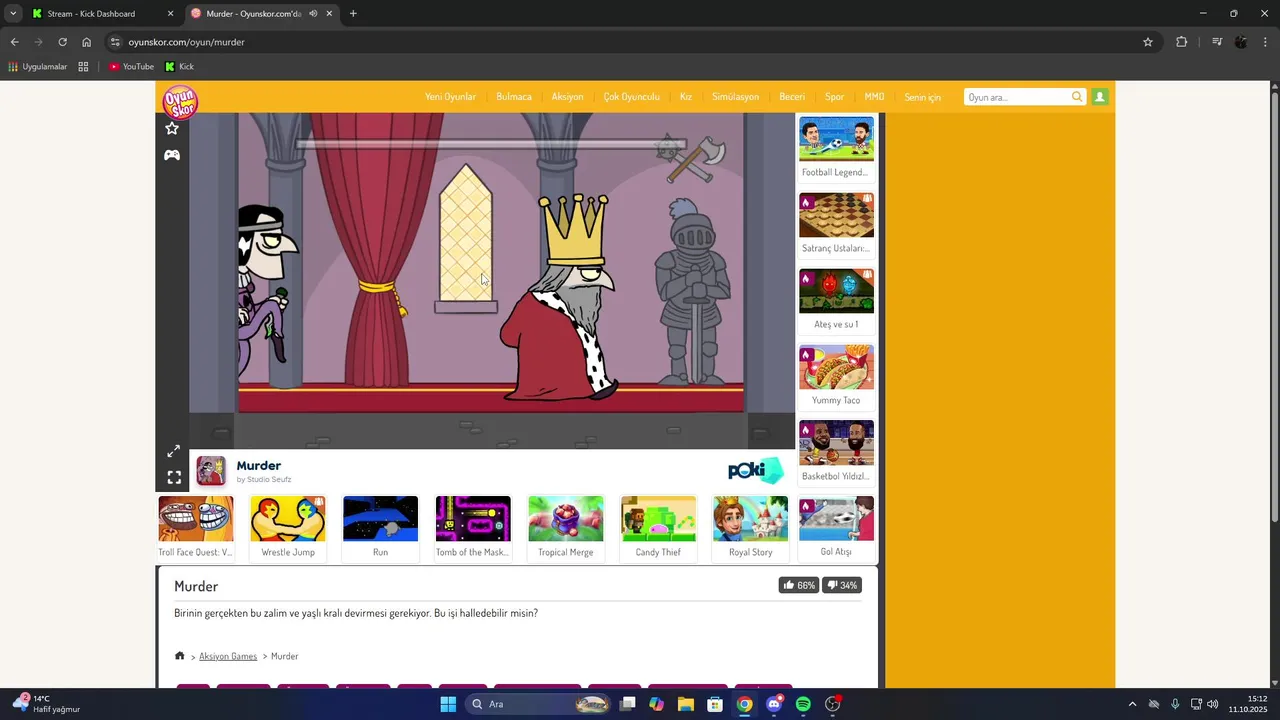The width and height of the screenshot is (1280, 720).
Task: Open Football Legends game thumbnail
Action: [x=836, y=148]
